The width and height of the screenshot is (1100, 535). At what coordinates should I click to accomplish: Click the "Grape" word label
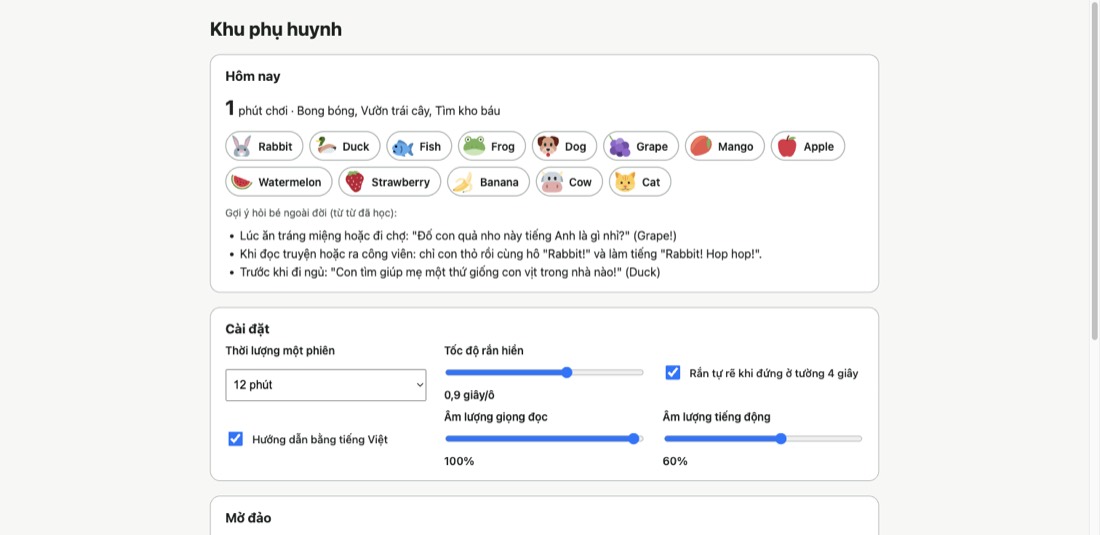pyautogui.click(x=652, y=147)
